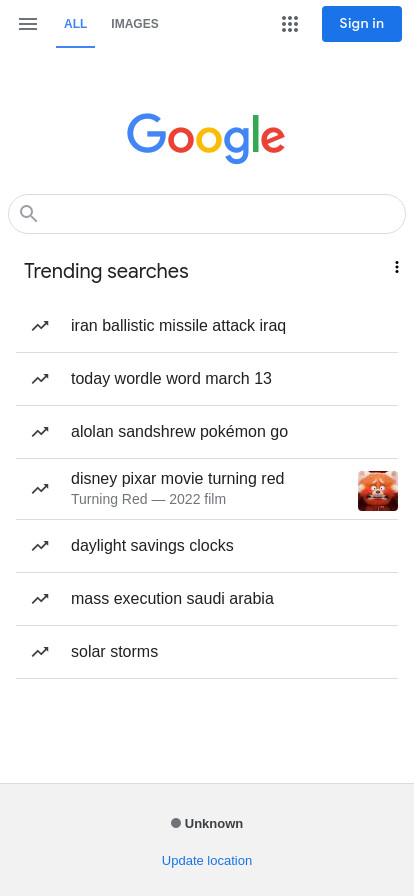This screenshot has height=896, width=414.
Task: Click trending arrow beside alolan sandshrew
Action: [x=40, y=432]
